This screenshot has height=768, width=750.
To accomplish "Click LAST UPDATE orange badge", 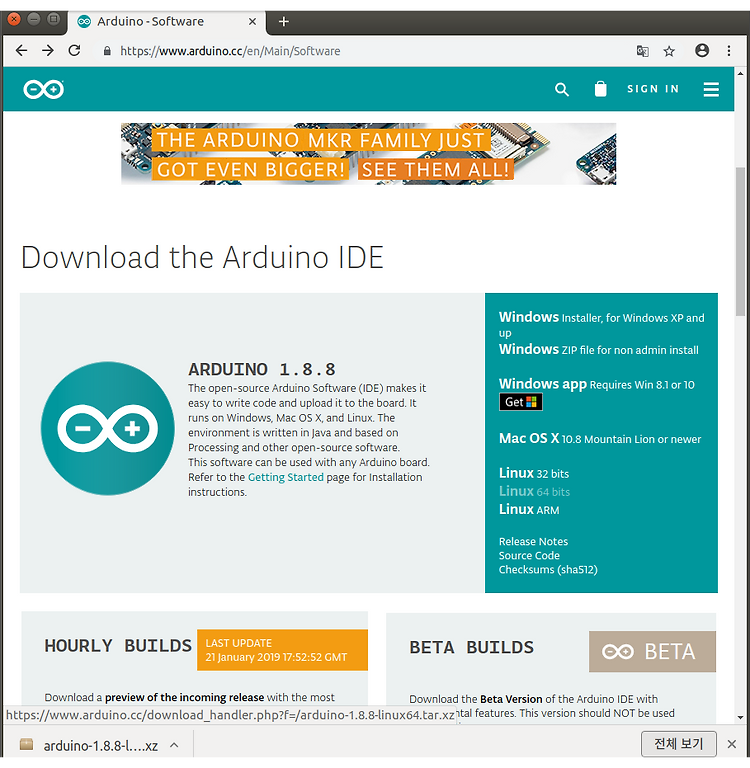I will tap(282, 650).
